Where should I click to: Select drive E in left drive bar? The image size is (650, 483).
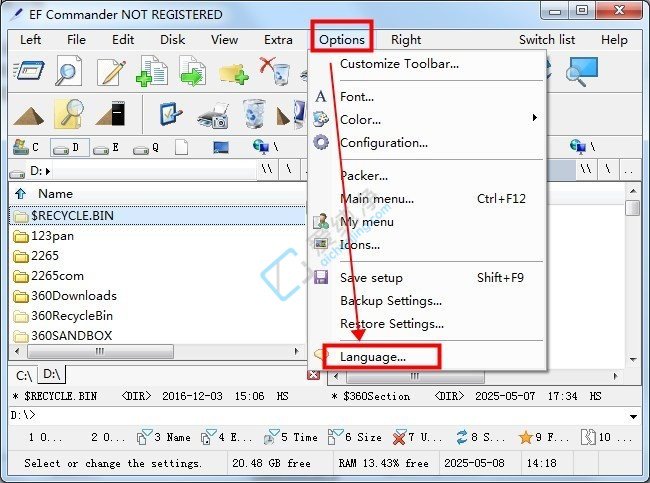pos(106,148)
